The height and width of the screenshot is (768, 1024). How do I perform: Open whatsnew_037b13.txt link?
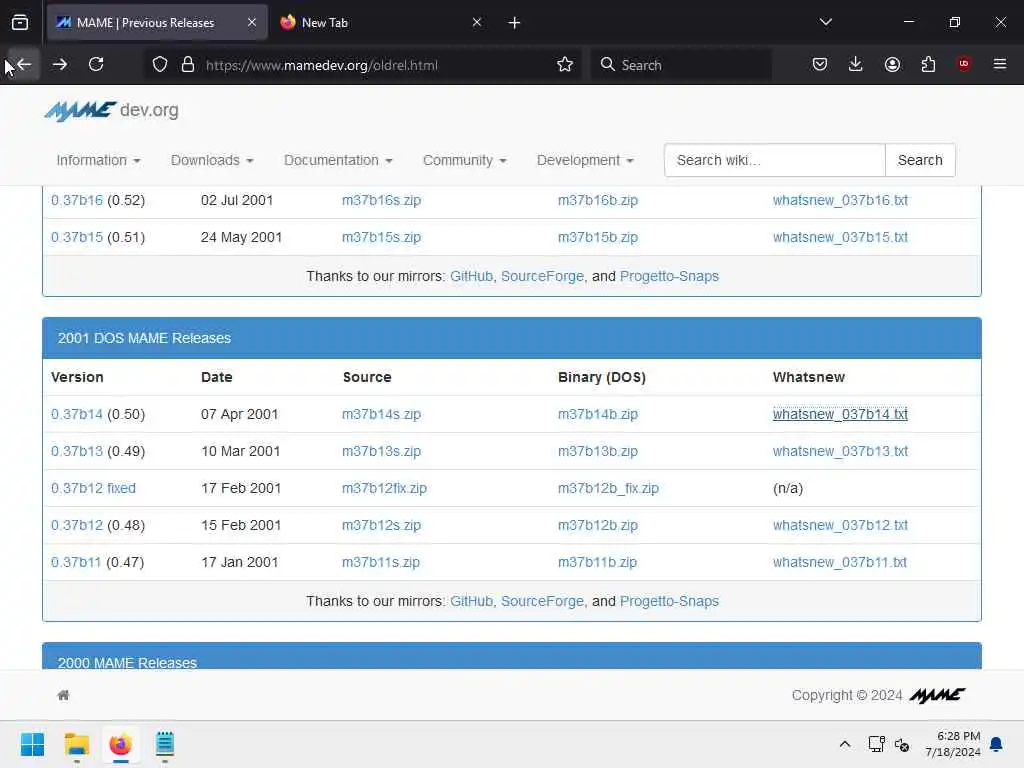[x=840, y=451]
